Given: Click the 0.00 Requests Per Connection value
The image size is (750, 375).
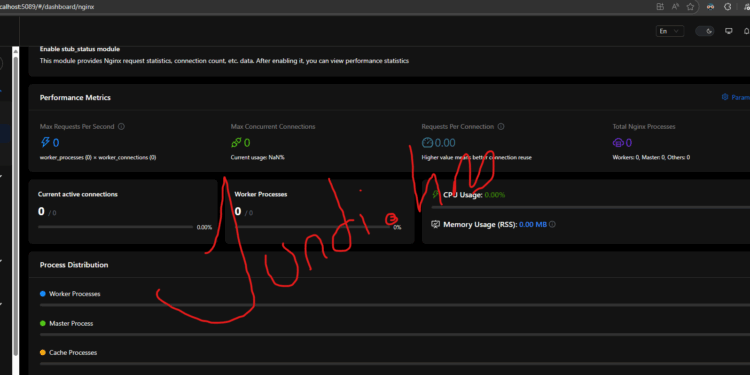Looking at the screenshot, I should [445, 143].
